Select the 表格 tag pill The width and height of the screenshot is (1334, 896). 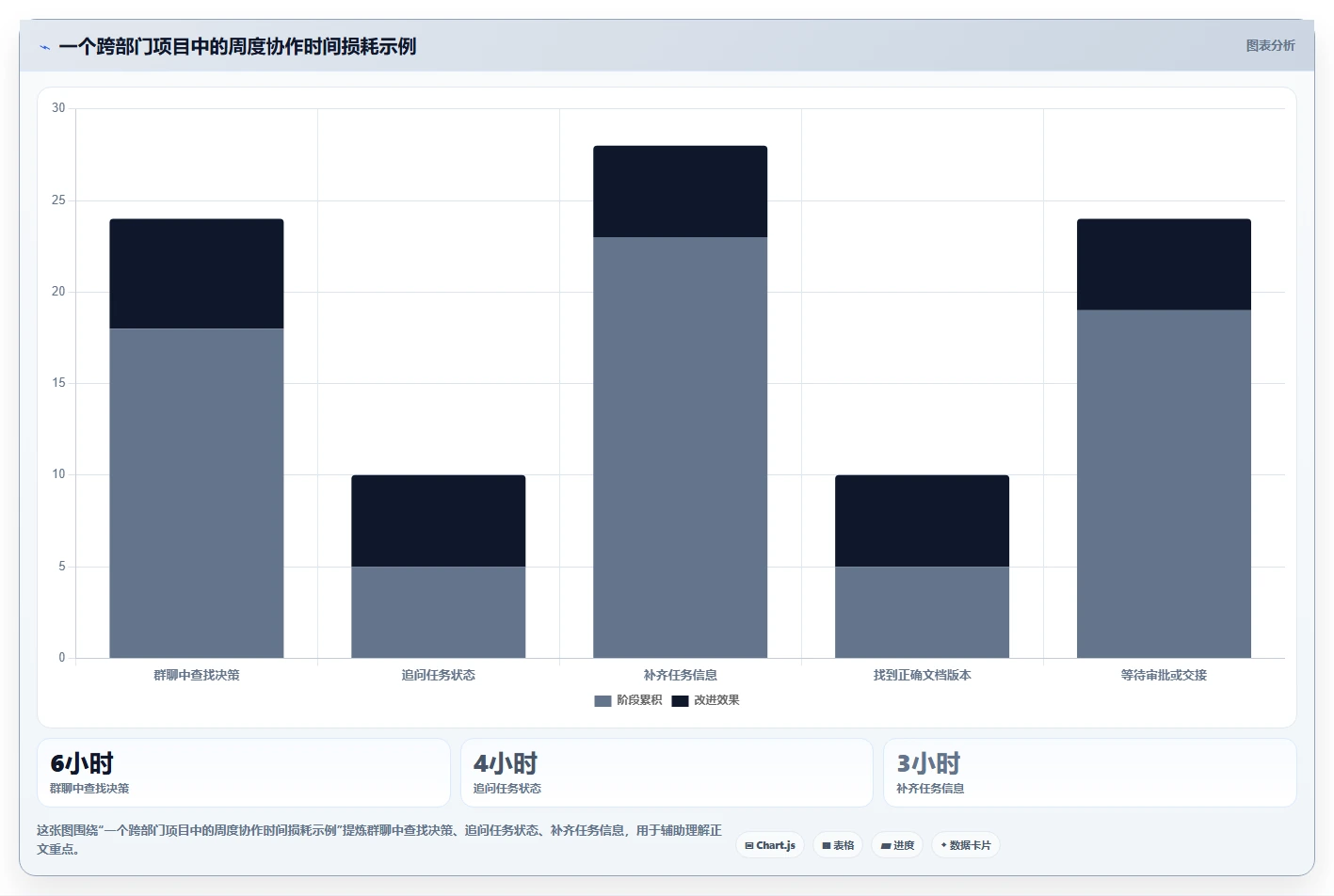coord(838,845)
